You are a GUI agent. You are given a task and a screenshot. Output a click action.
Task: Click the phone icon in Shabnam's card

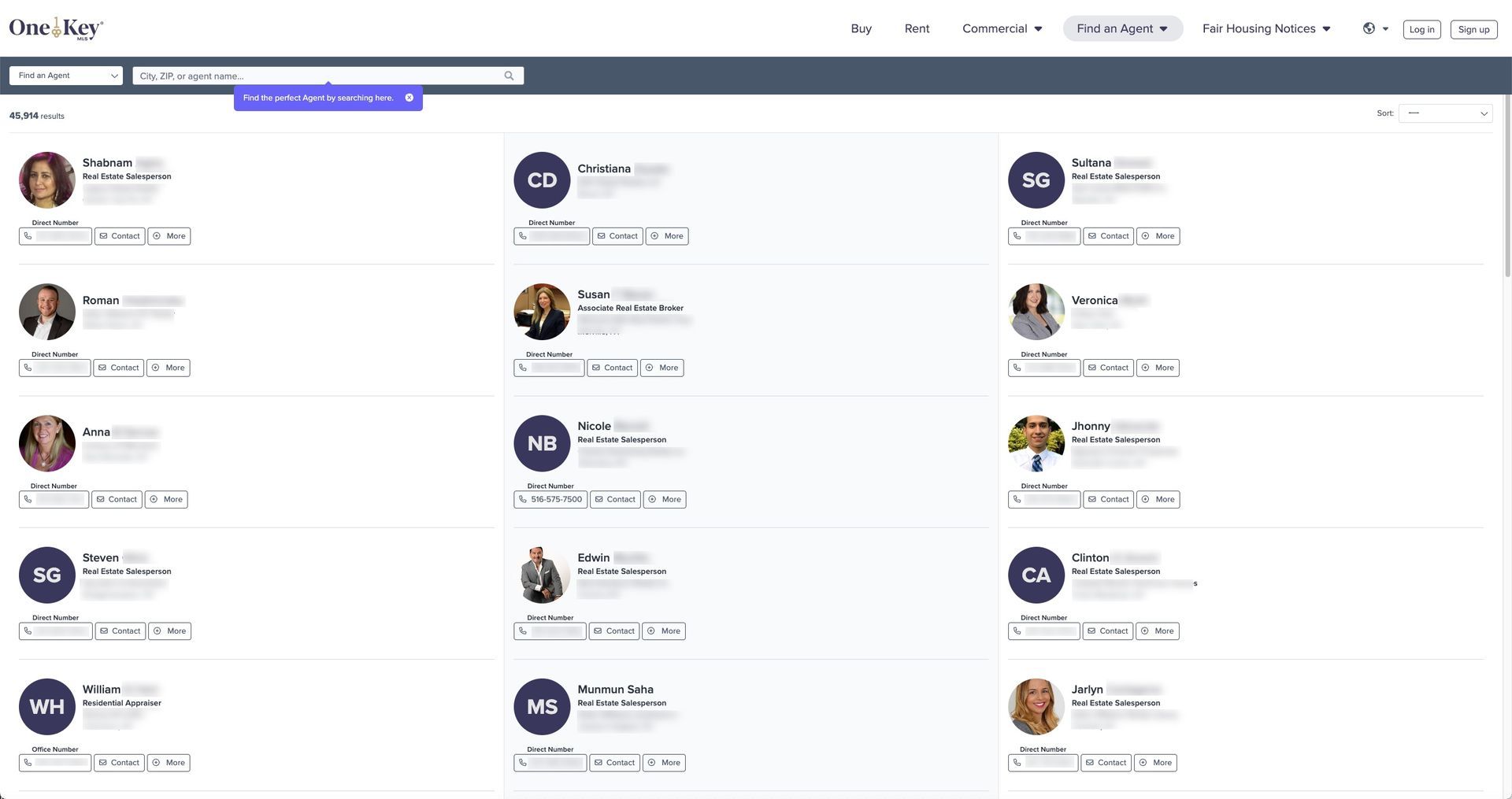pyautogui.click(x=28, y=236)
